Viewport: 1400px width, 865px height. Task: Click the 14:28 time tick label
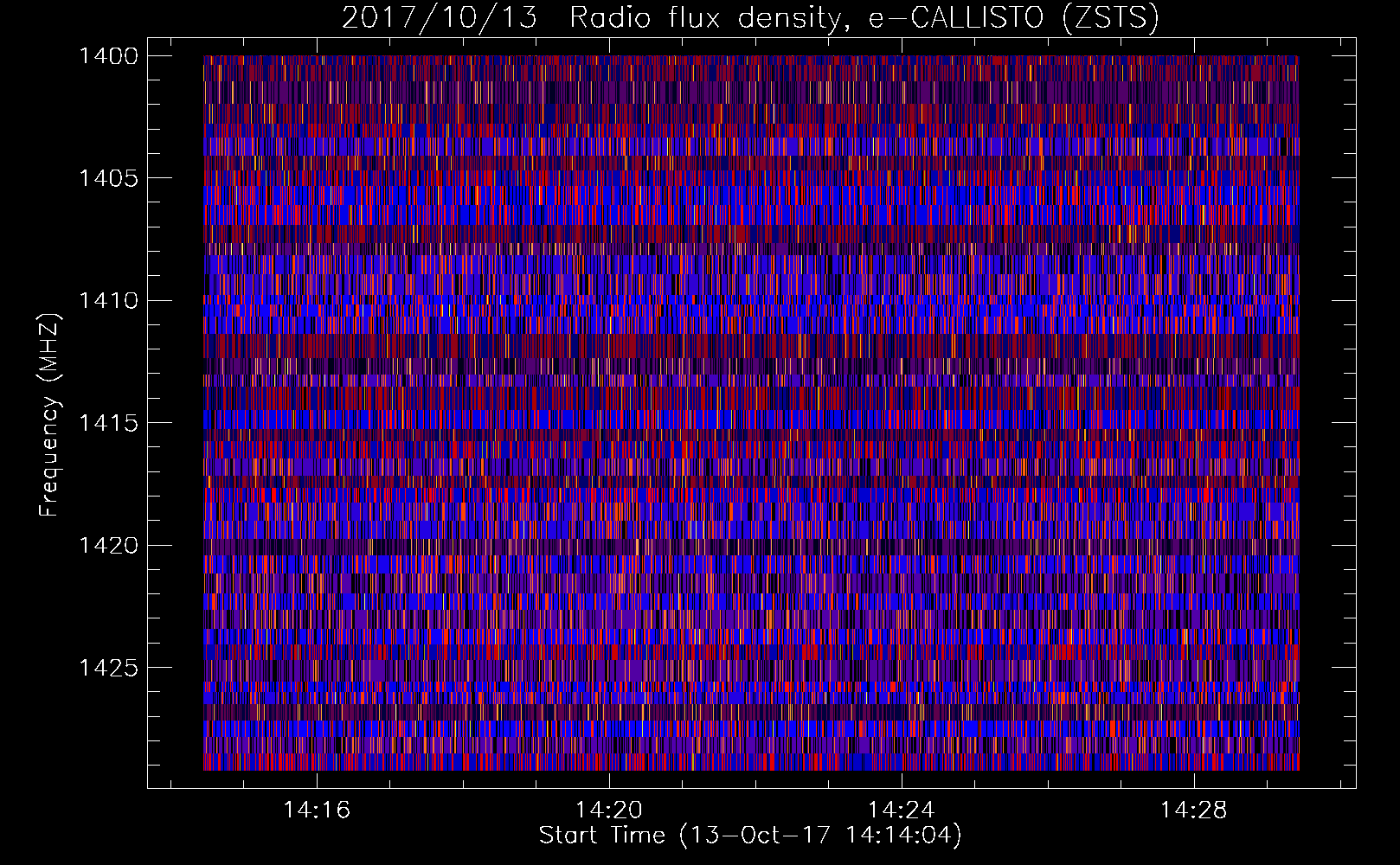[1194, 810]
